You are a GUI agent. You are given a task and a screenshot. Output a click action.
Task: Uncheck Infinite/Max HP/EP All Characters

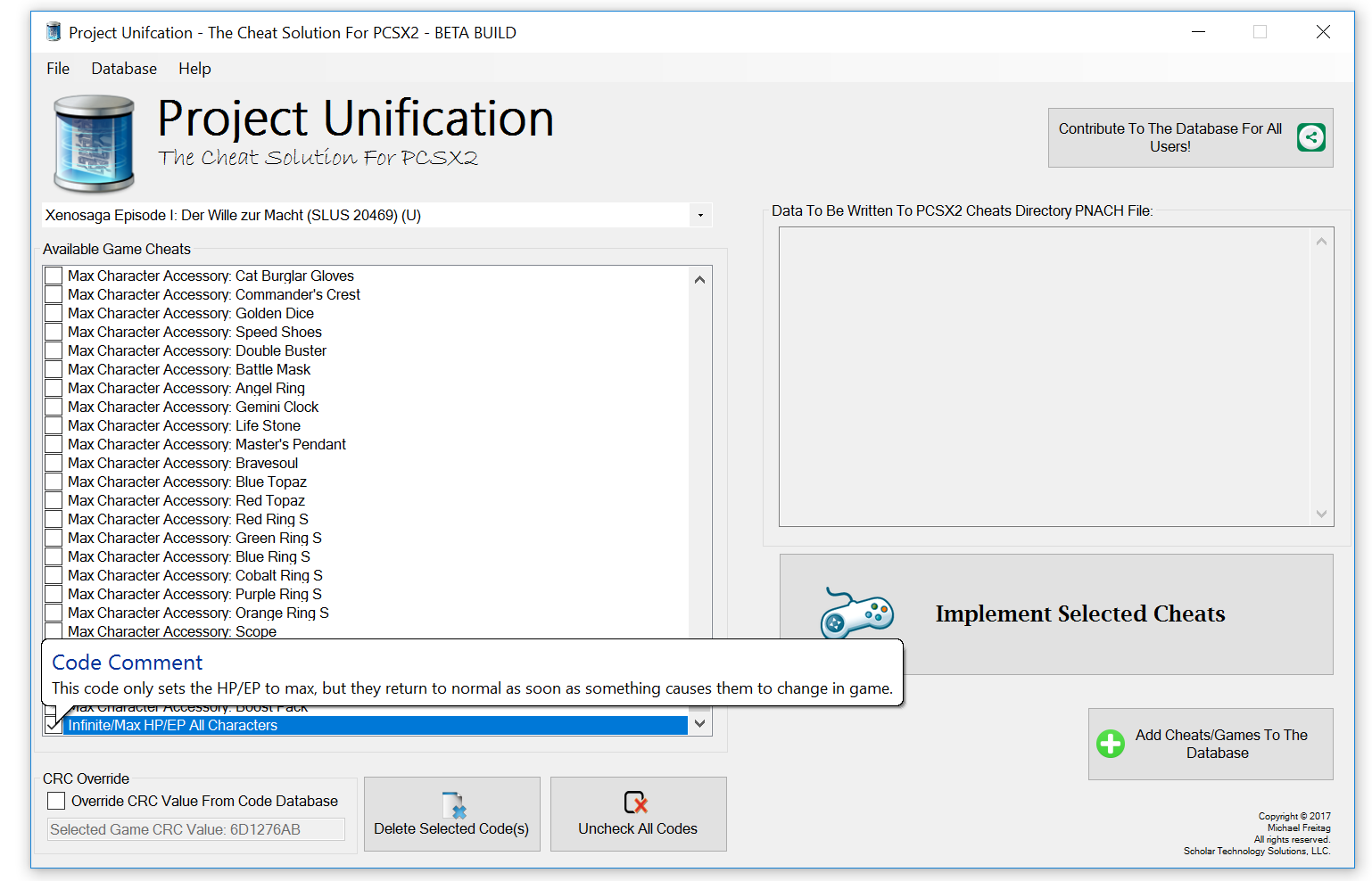pyautogui.click(x=54, y=725)
